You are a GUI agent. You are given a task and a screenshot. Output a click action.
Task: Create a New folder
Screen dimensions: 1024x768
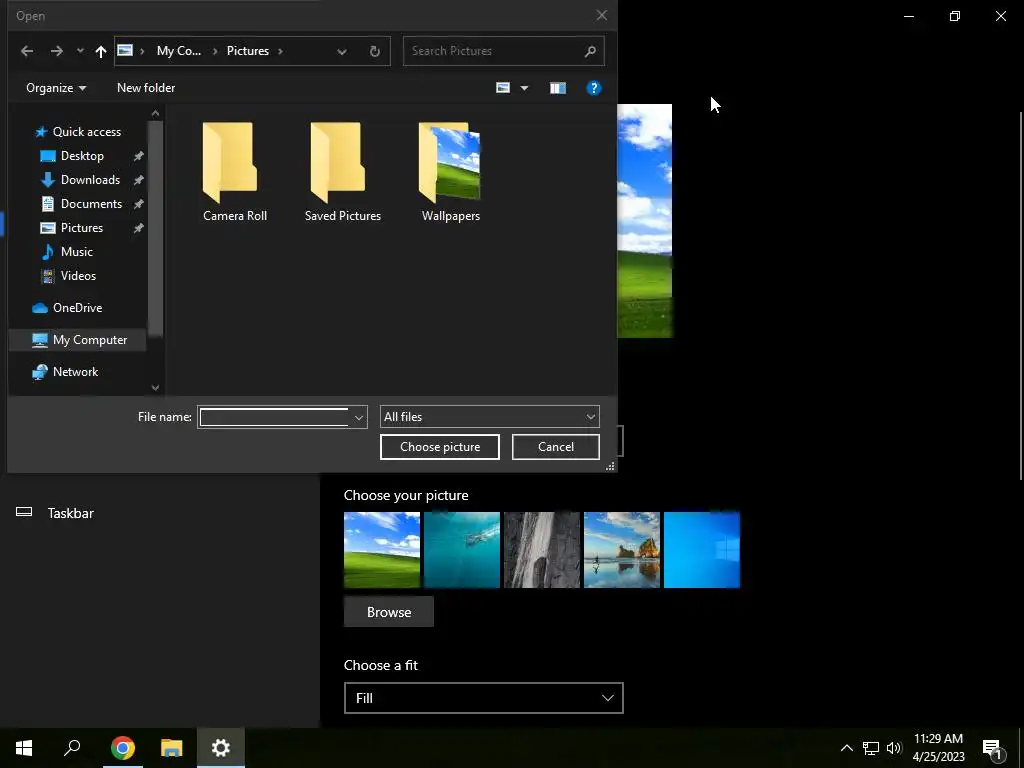pos(146,88)
